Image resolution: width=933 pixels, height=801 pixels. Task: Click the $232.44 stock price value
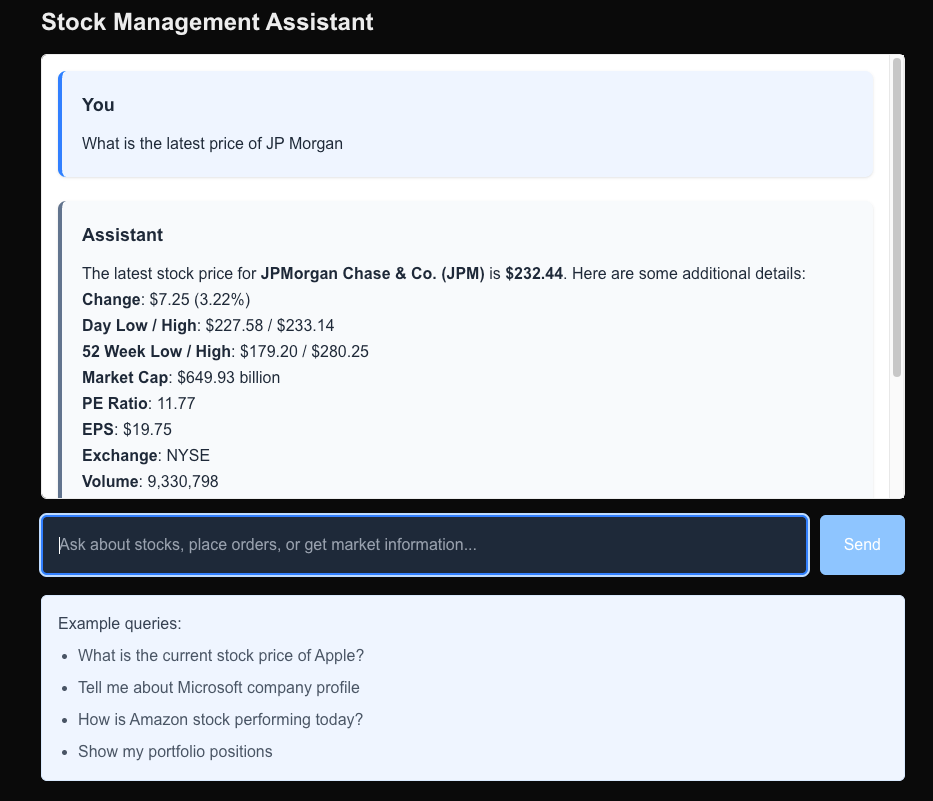(x=534, y=274)
